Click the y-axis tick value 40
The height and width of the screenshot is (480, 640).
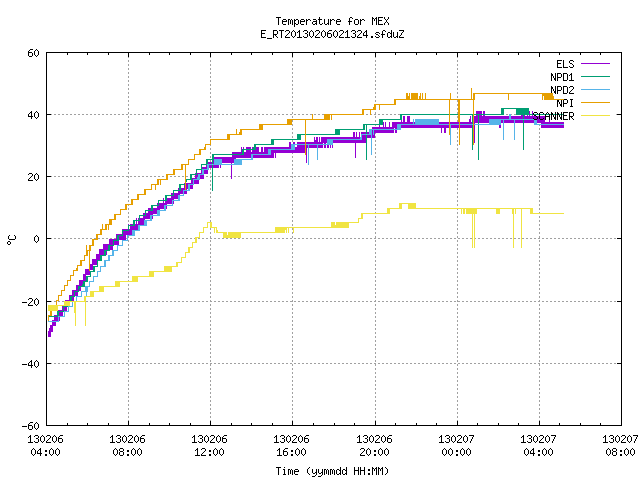pyautogui.click(x=33, y=115)
